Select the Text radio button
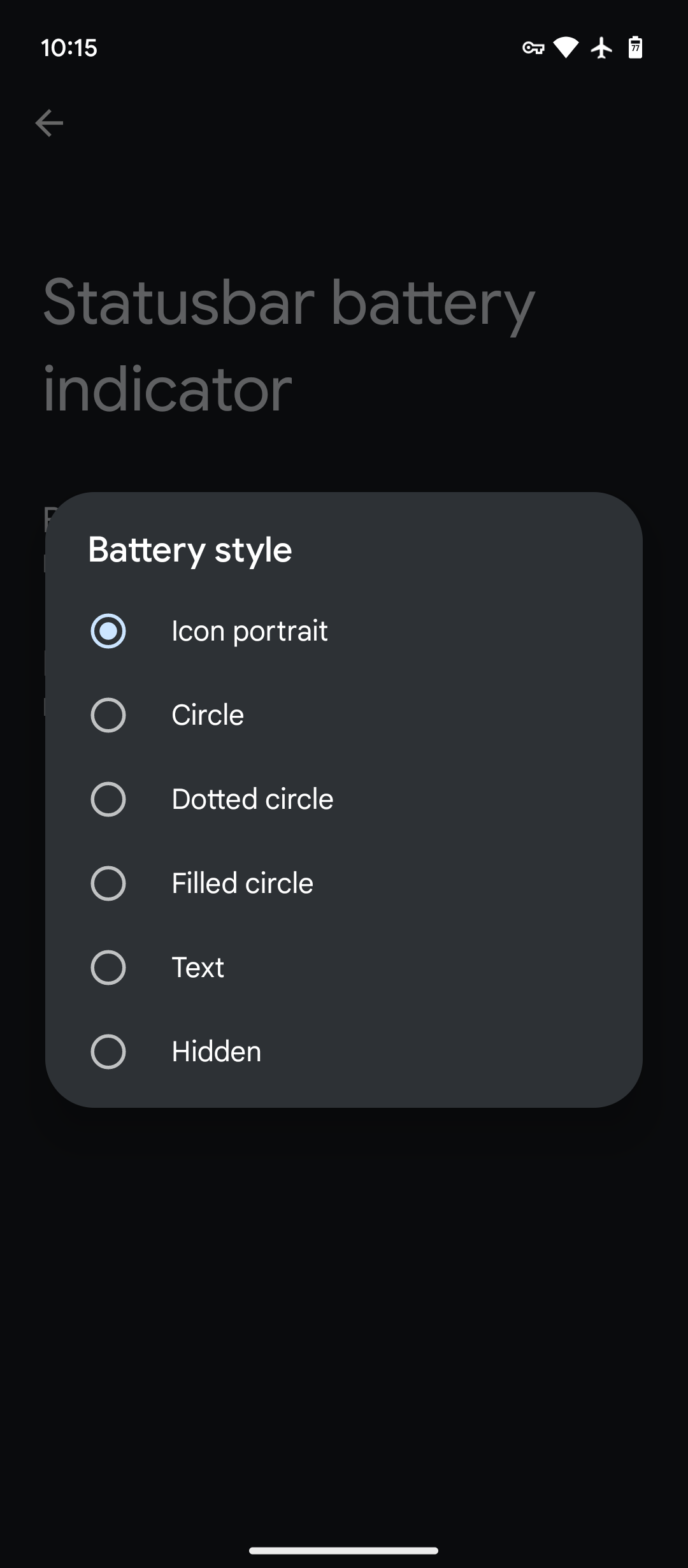The width and height of the screenshot is (688, 1568). [108, 968]
